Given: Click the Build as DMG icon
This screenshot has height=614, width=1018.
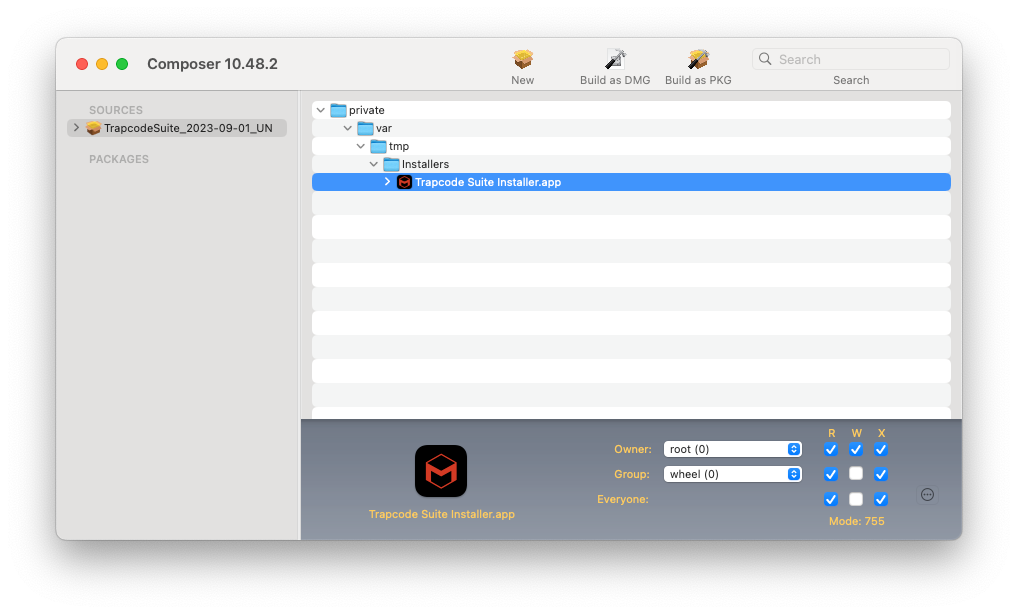Looking at the screenshot, I should pyautogui.click(x=615, y=59).
